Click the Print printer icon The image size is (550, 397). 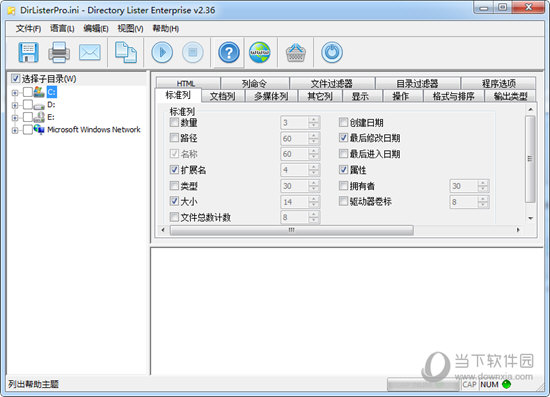point(59,52)
